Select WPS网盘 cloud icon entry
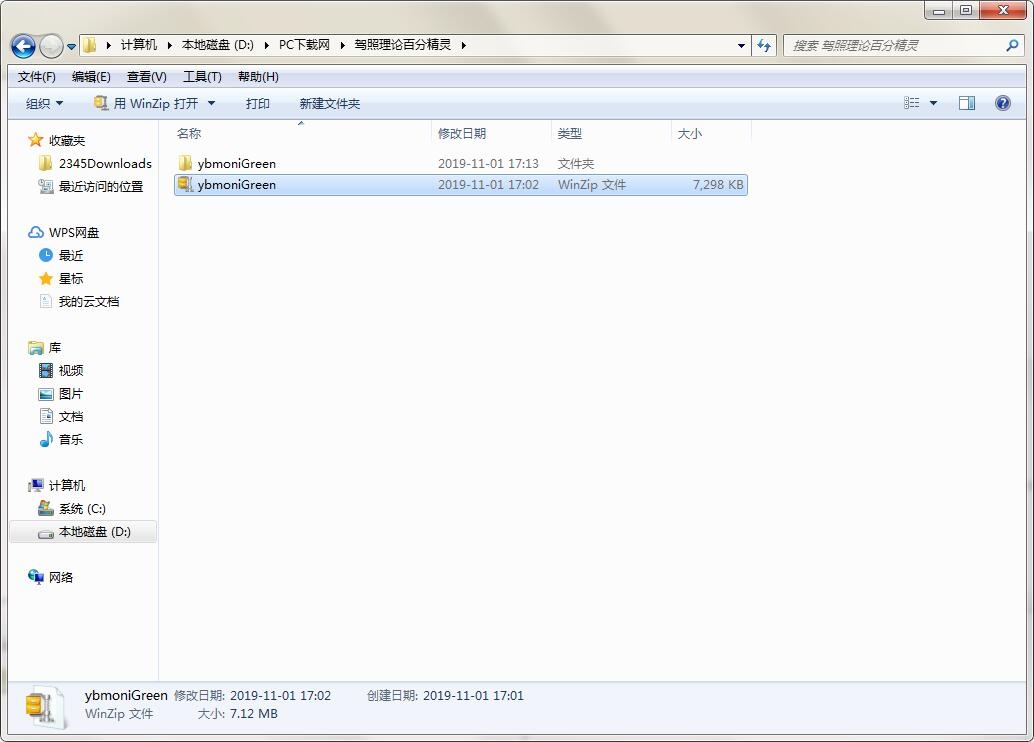This screenshot has width=1034, height=742. pyautogui.click(x=64, y=232)
